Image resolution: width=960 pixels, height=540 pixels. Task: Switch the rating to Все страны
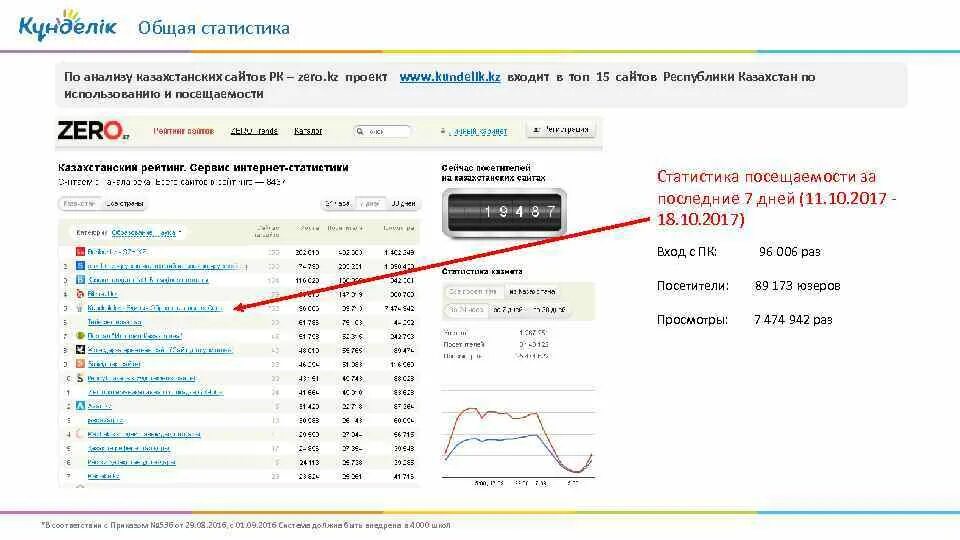tap(124, 204)
